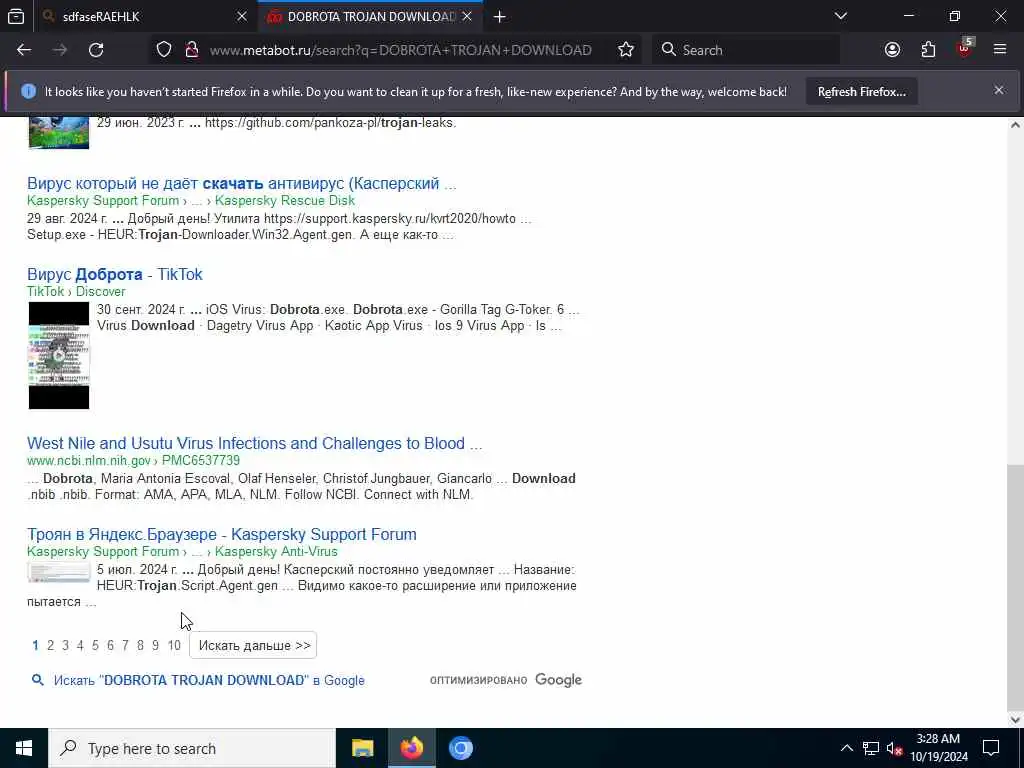Screen dimensions: 1024x768
Task: Open the 'Вирус Доброта - TikTok' result
Action: [x=115, y=274]
